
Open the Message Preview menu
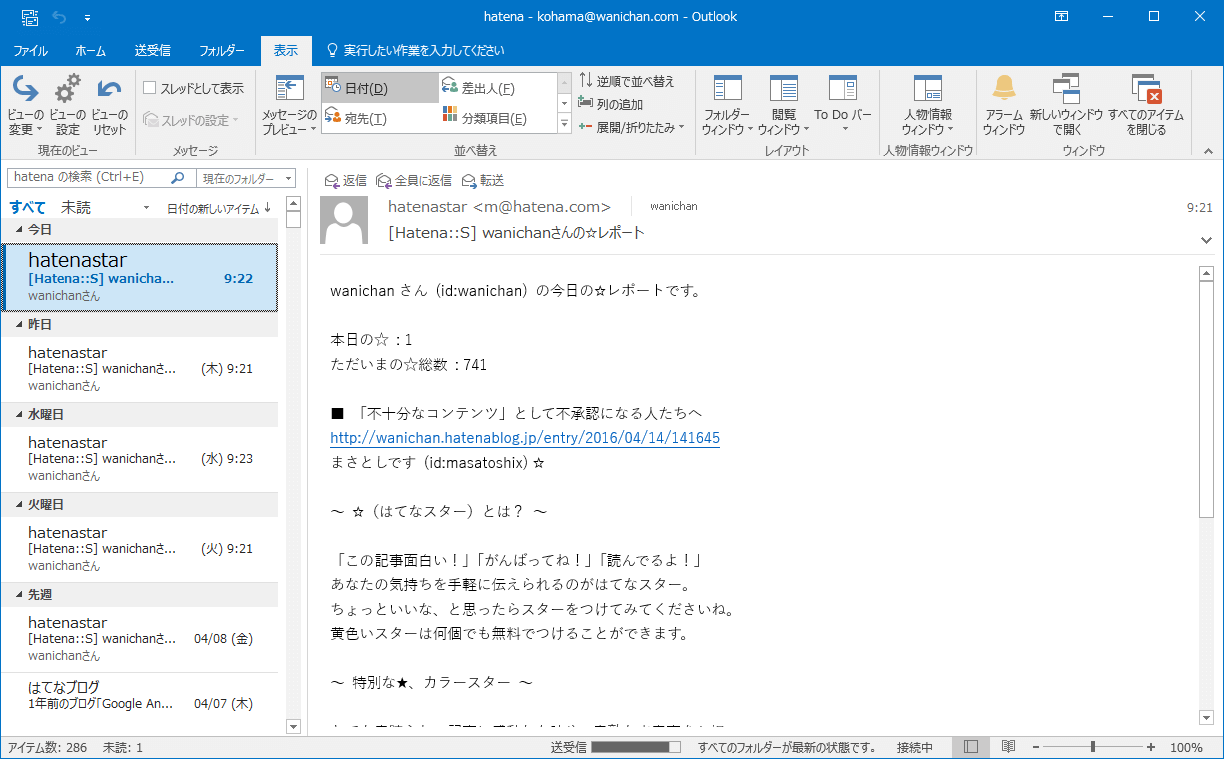coord(289,105)
